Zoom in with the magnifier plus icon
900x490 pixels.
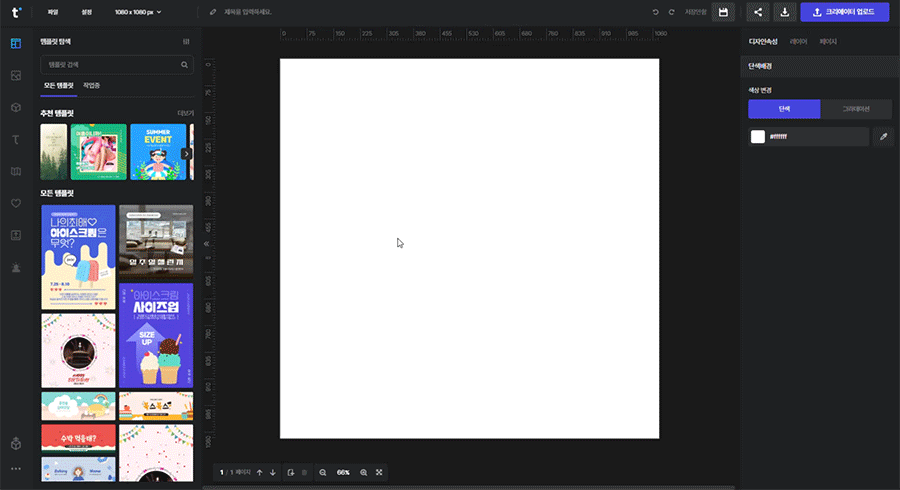click(363, 472)
